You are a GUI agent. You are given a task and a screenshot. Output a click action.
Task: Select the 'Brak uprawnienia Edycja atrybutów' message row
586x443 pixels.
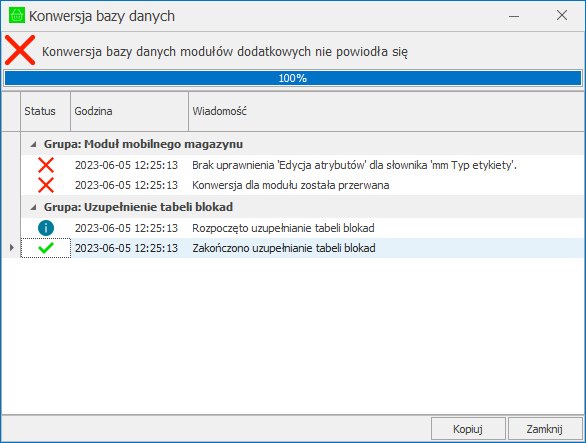click(x=303, y=165)
